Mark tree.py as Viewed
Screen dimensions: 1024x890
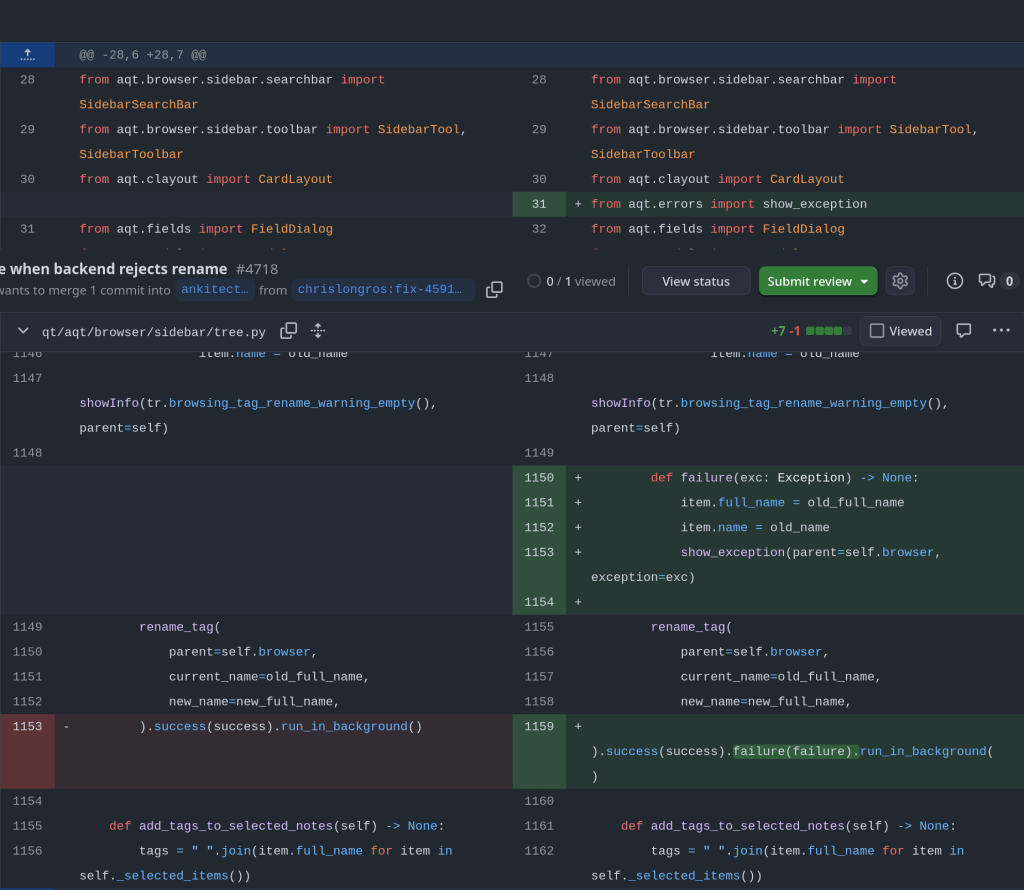point(900,331)
